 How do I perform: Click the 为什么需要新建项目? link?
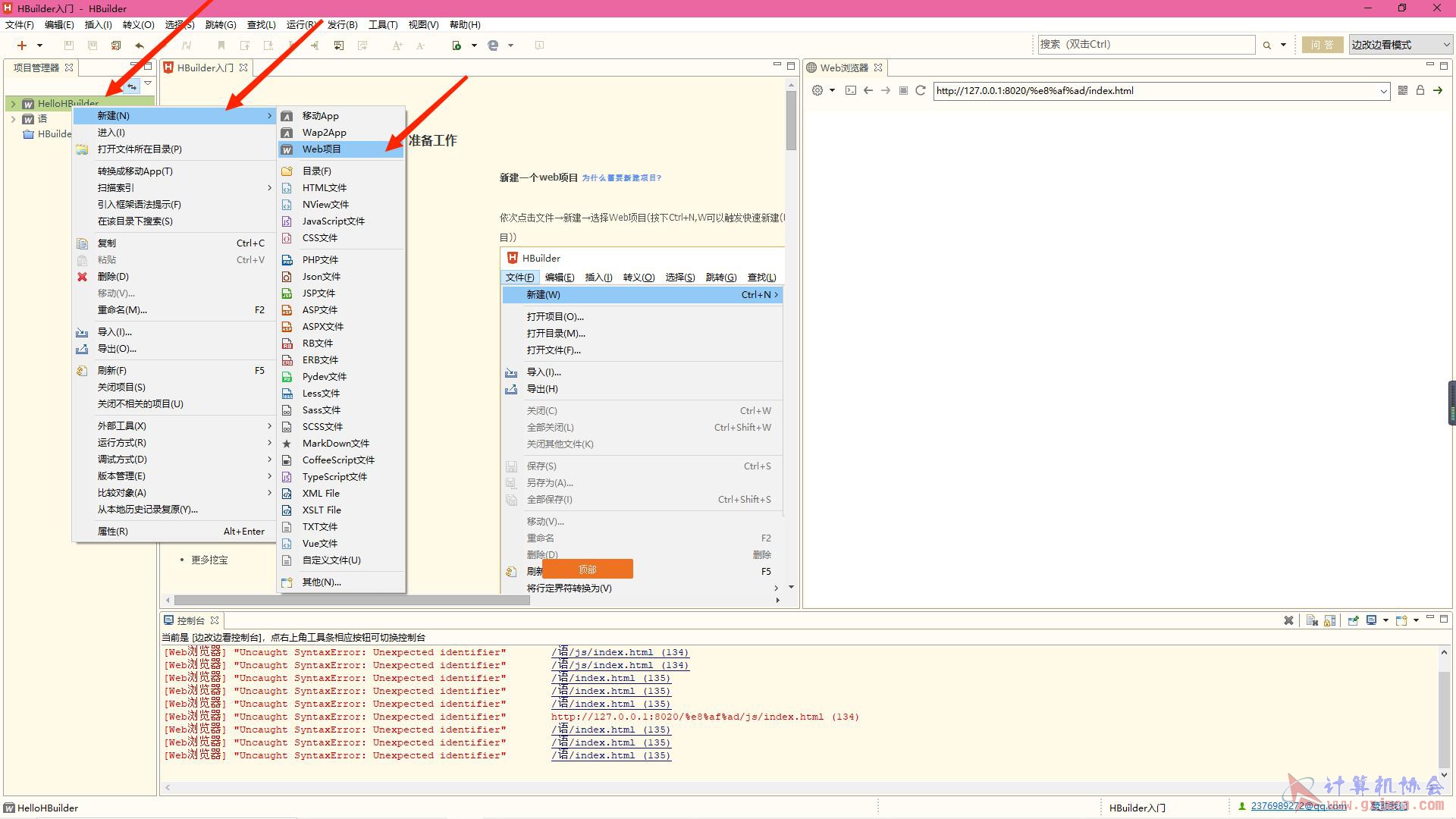click(622, 178)
